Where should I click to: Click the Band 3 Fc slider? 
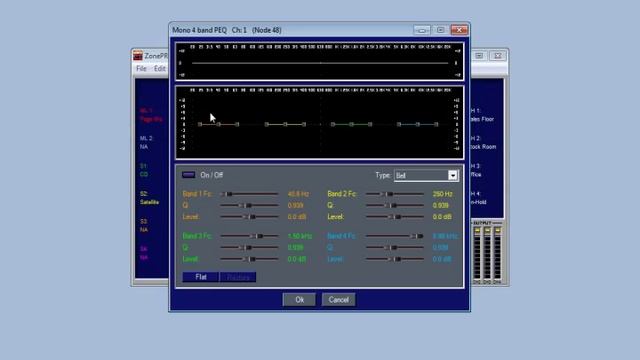click(249, 236)
